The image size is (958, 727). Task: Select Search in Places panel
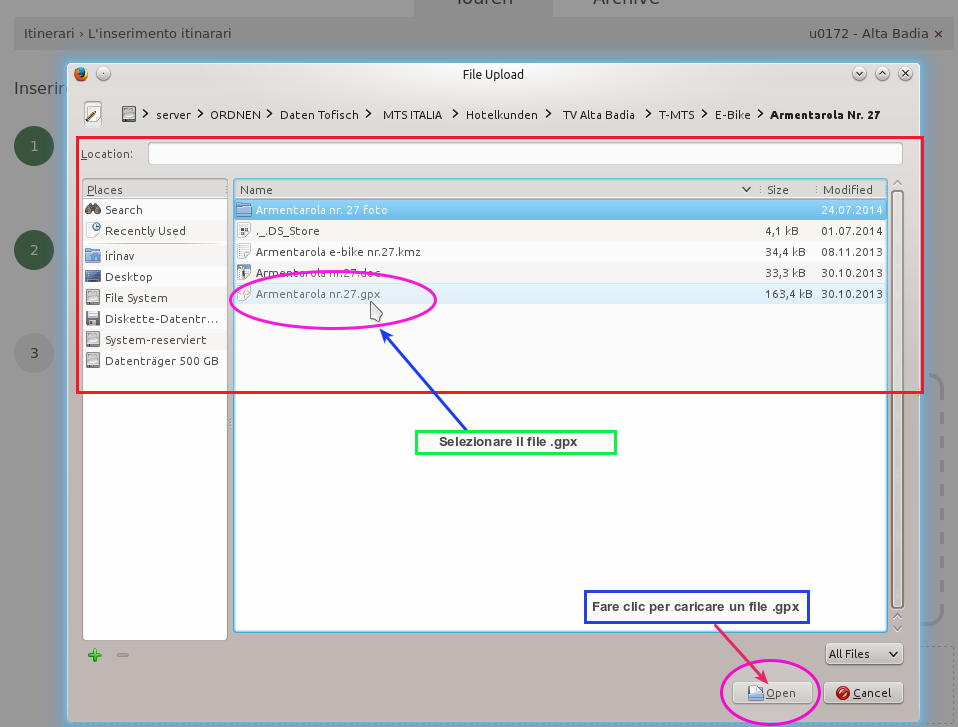click(x=123, y=210)
